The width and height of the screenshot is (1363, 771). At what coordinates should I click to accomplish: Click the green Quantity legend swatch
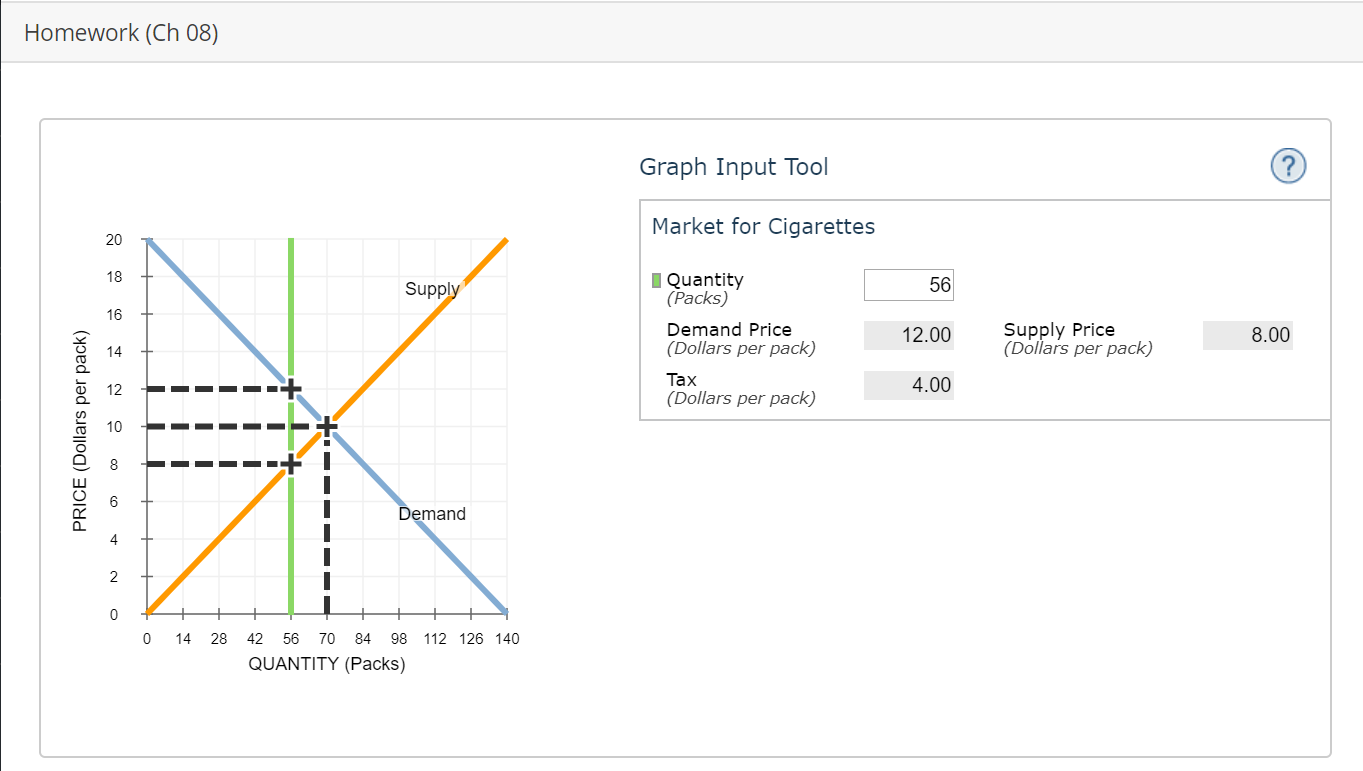point(656,280)
